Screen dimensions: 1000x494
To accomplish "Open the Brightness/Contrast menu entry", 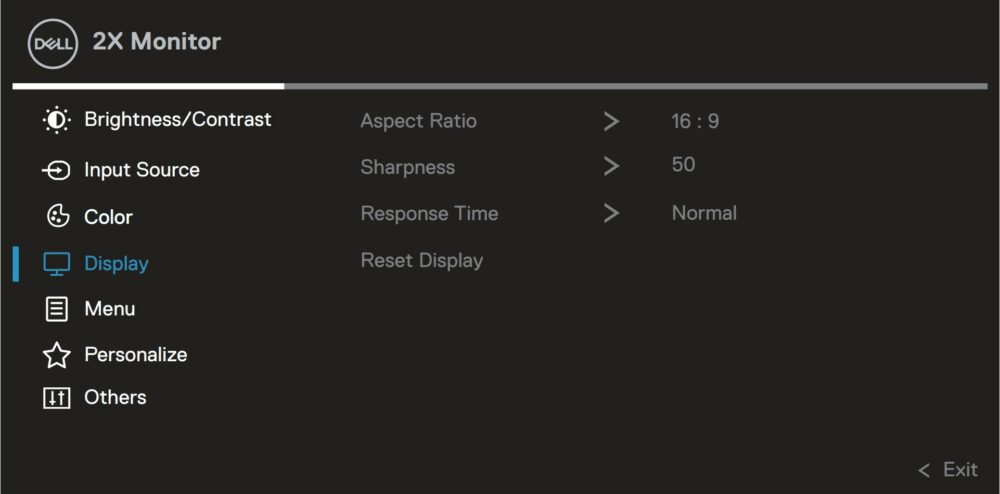I will tap(178, 120).
